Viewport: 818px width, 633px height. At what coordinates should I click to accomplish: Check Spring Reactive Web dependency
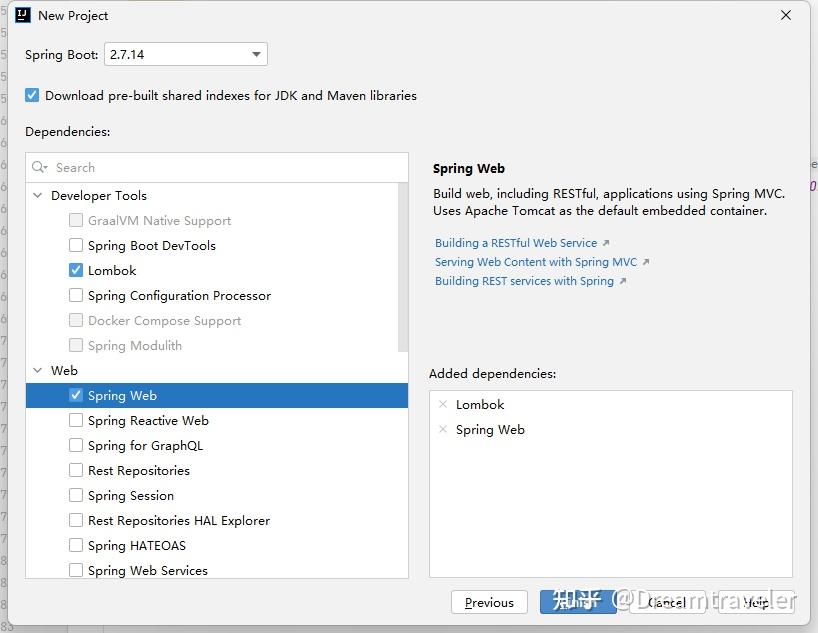tap(76, 420)
